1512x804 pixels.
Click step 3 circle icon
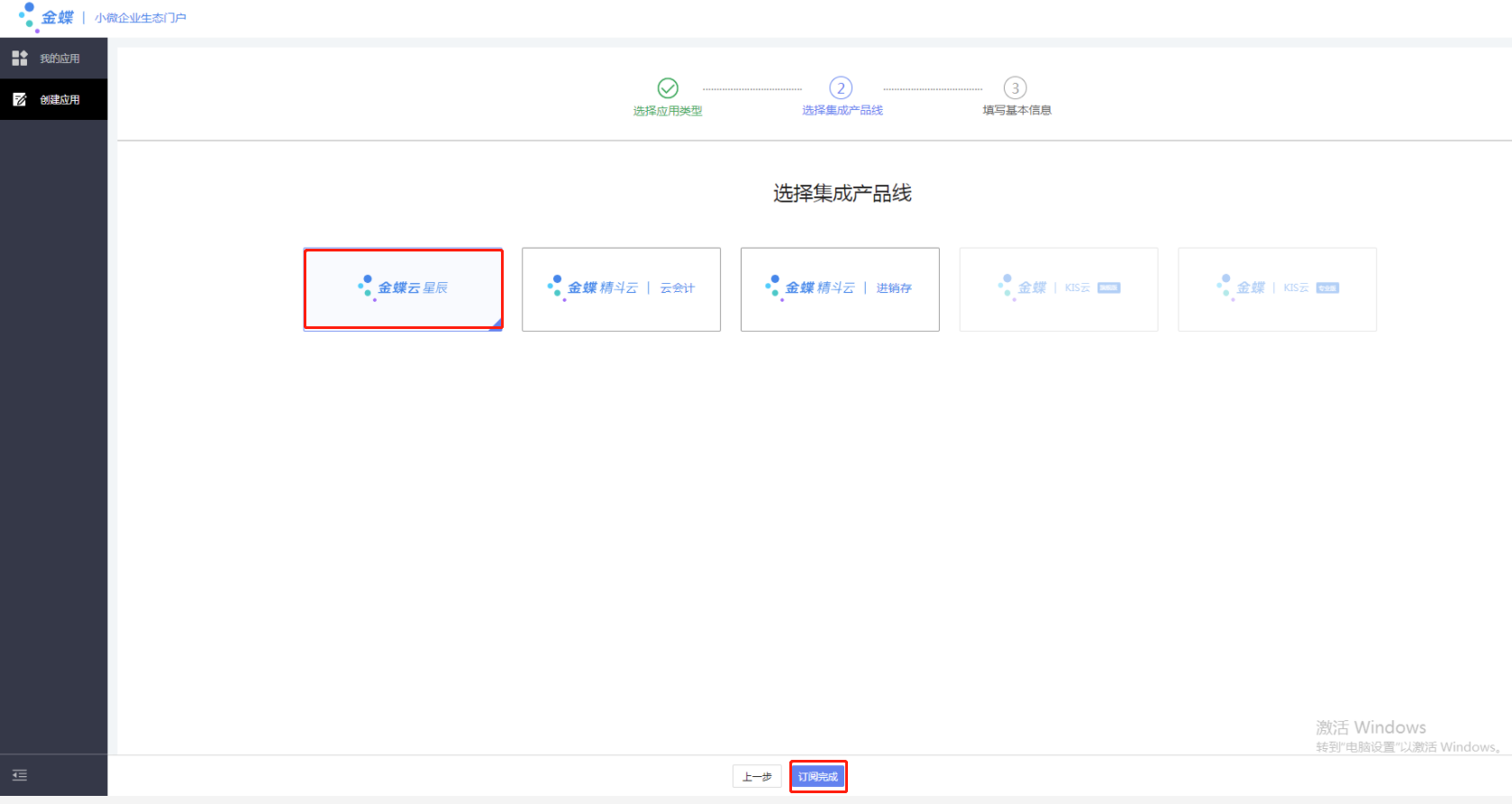pos(1016,87)
